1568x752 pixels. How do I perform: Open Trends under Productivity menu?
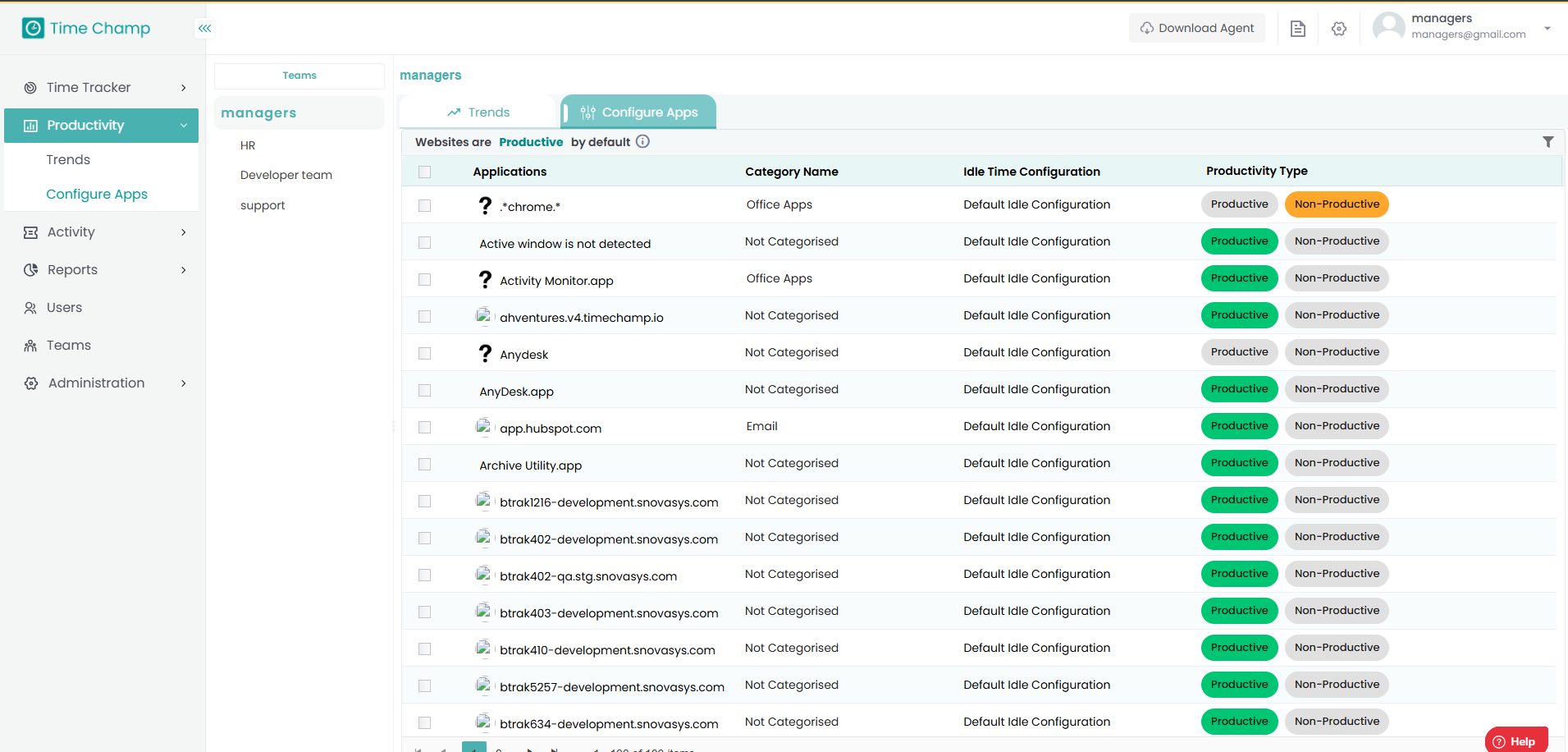click(x=68, y=159)
